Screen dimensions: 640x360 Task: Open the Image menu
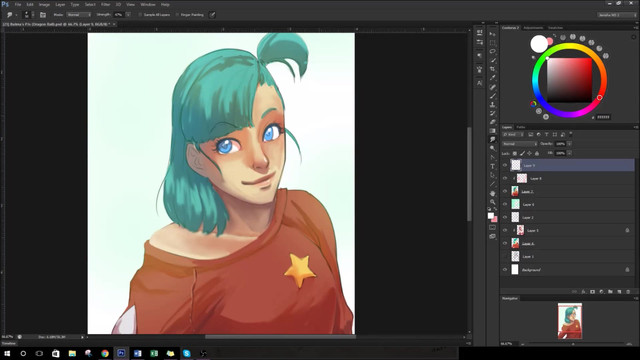[44, 4]
